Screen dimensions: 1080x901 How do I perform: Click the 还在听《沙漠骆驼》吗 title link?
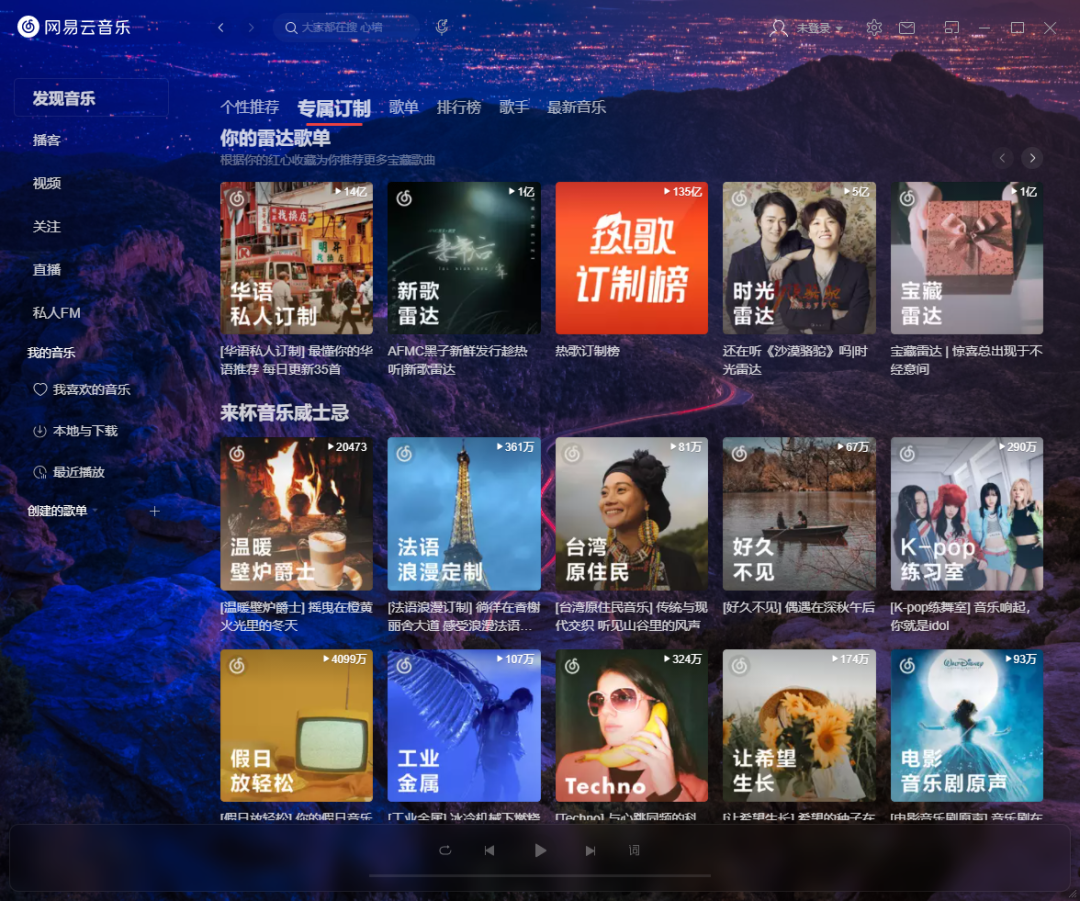point(795,360)
